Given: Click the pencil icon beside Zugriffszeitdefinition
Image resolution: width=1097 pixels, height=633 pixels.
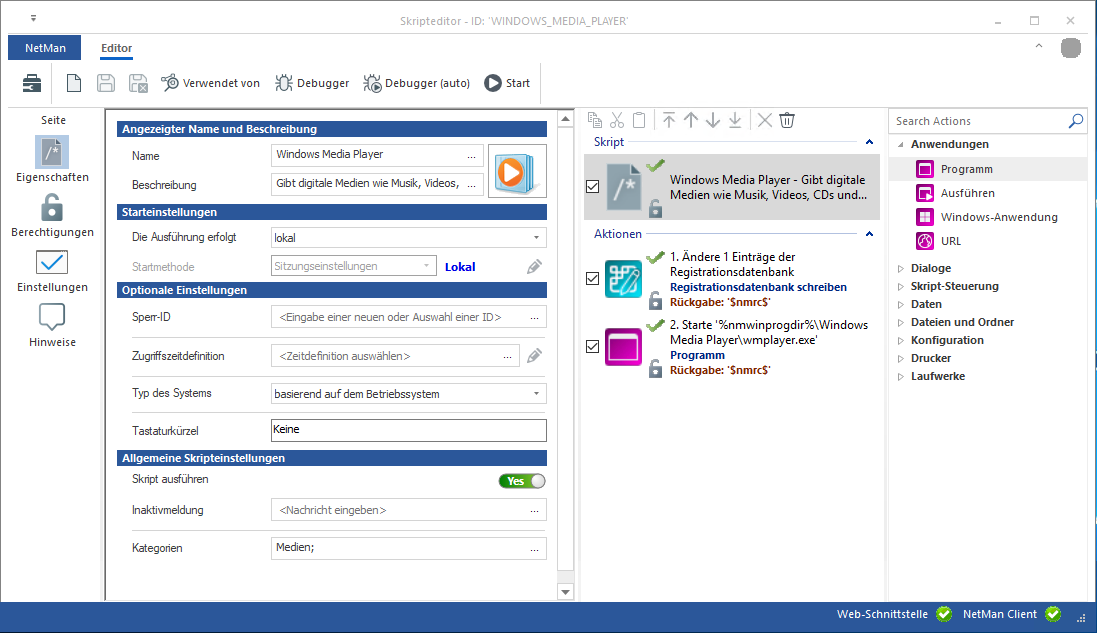Looking at the screenshot, I should [535, 356].
